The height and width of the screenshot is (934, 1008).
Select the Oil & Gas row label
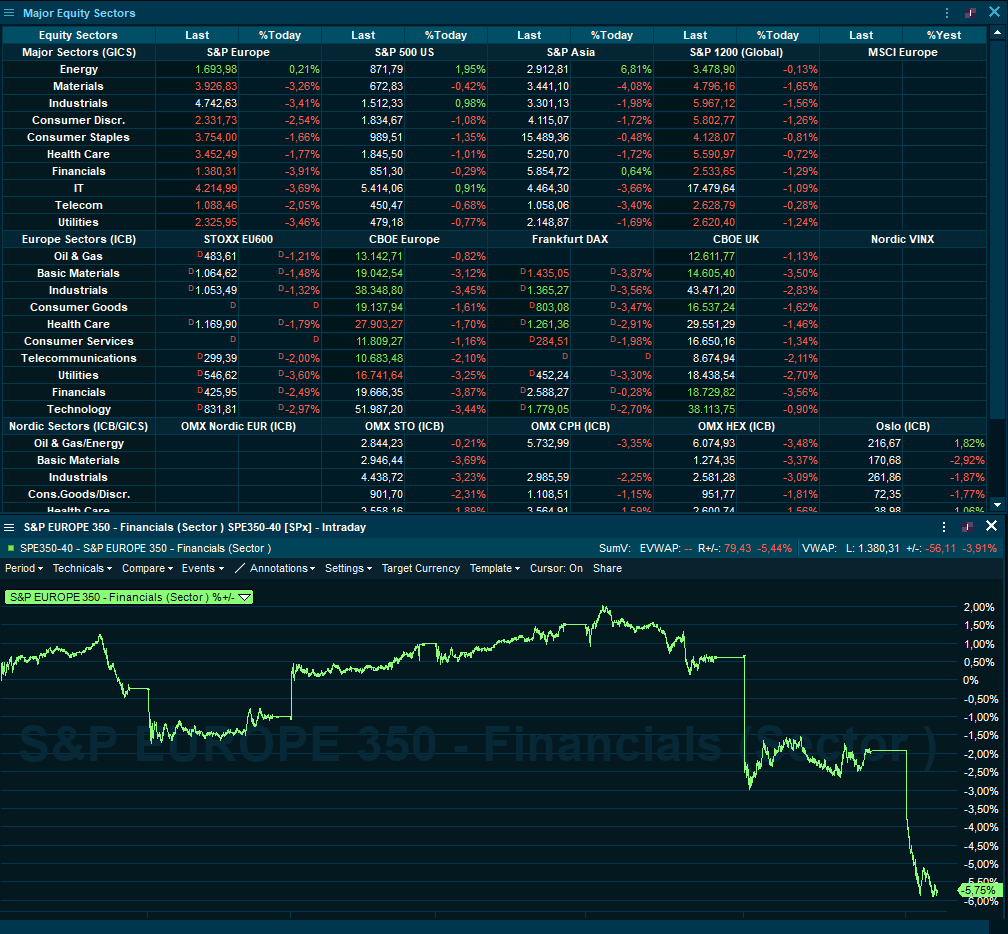(78, 256)
